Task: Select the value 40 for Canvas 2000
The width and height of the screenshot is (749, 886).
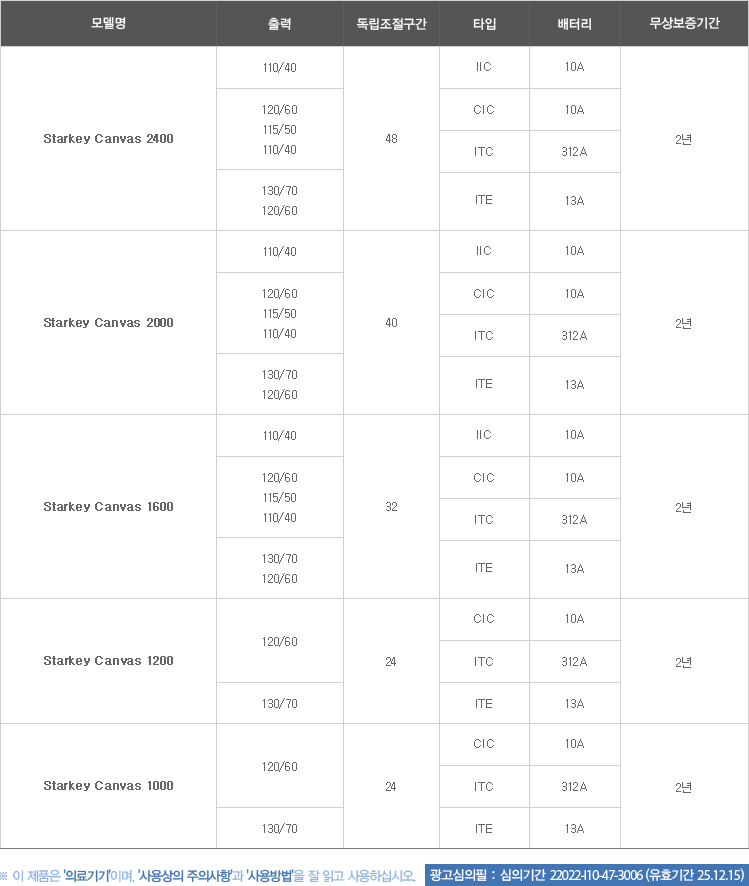Action: (391, 323)
